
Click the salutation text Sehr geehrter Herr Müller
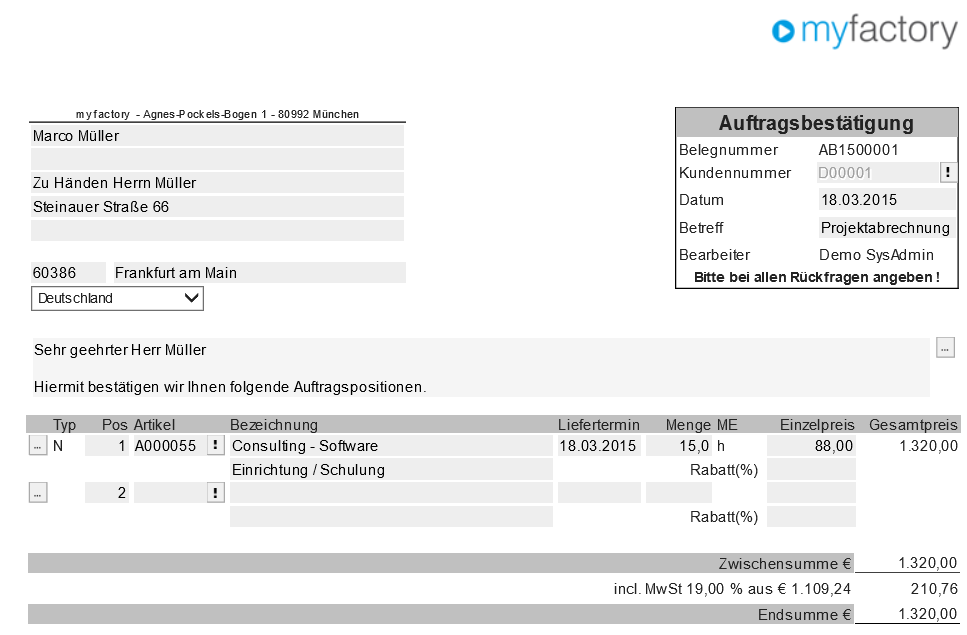[120, 350]
